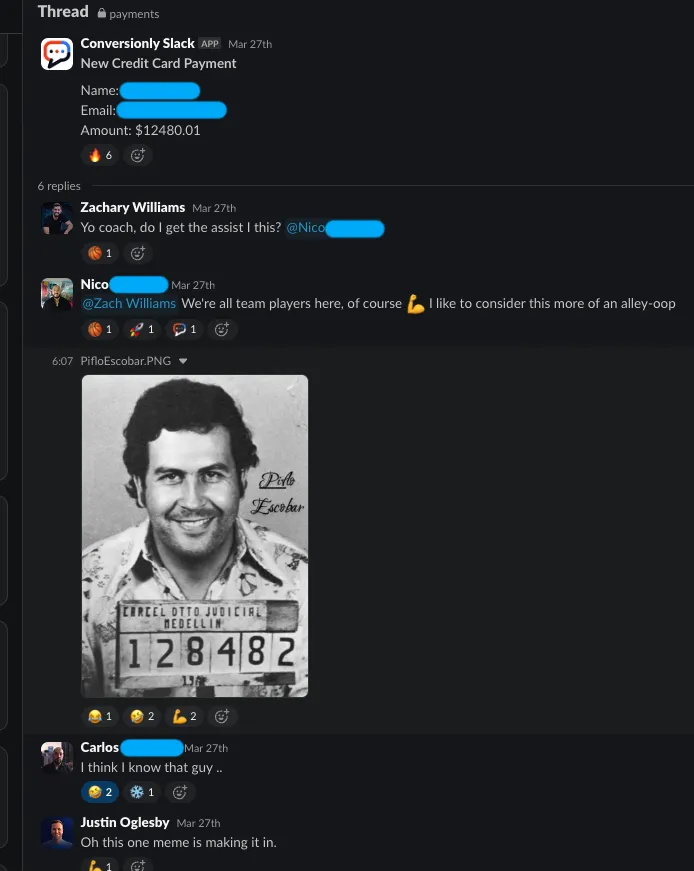Add reaction to the payment message

point(137,156)
